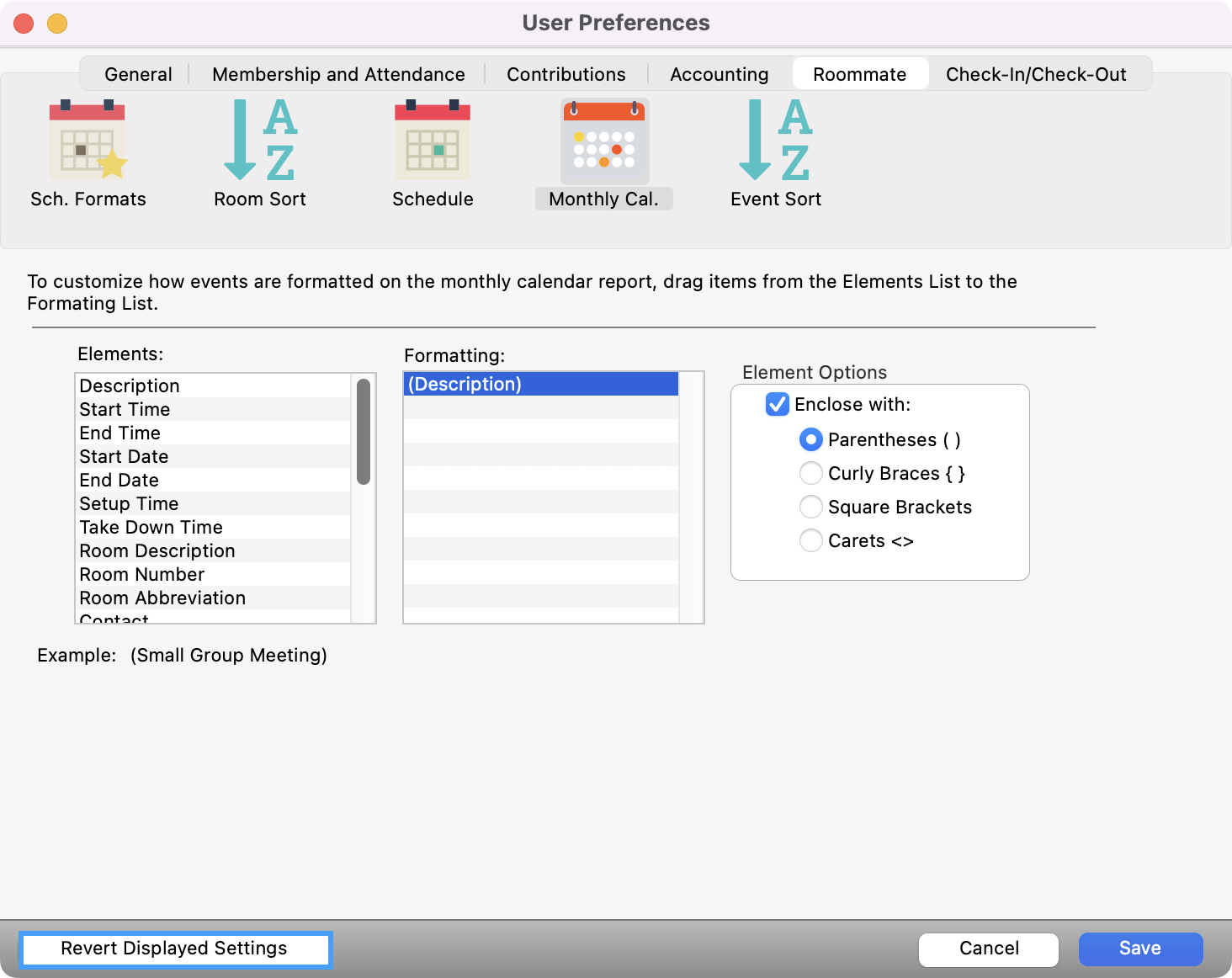Viewport: 1232px width, 978px height.
Task: Uncheck the Enclose with checkbox
Action: tap(777, 405)
